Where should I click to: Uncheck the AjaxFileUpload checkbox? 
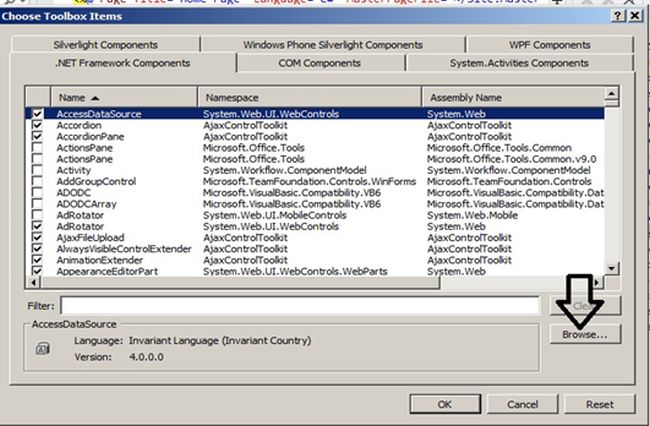coord(37,237)
